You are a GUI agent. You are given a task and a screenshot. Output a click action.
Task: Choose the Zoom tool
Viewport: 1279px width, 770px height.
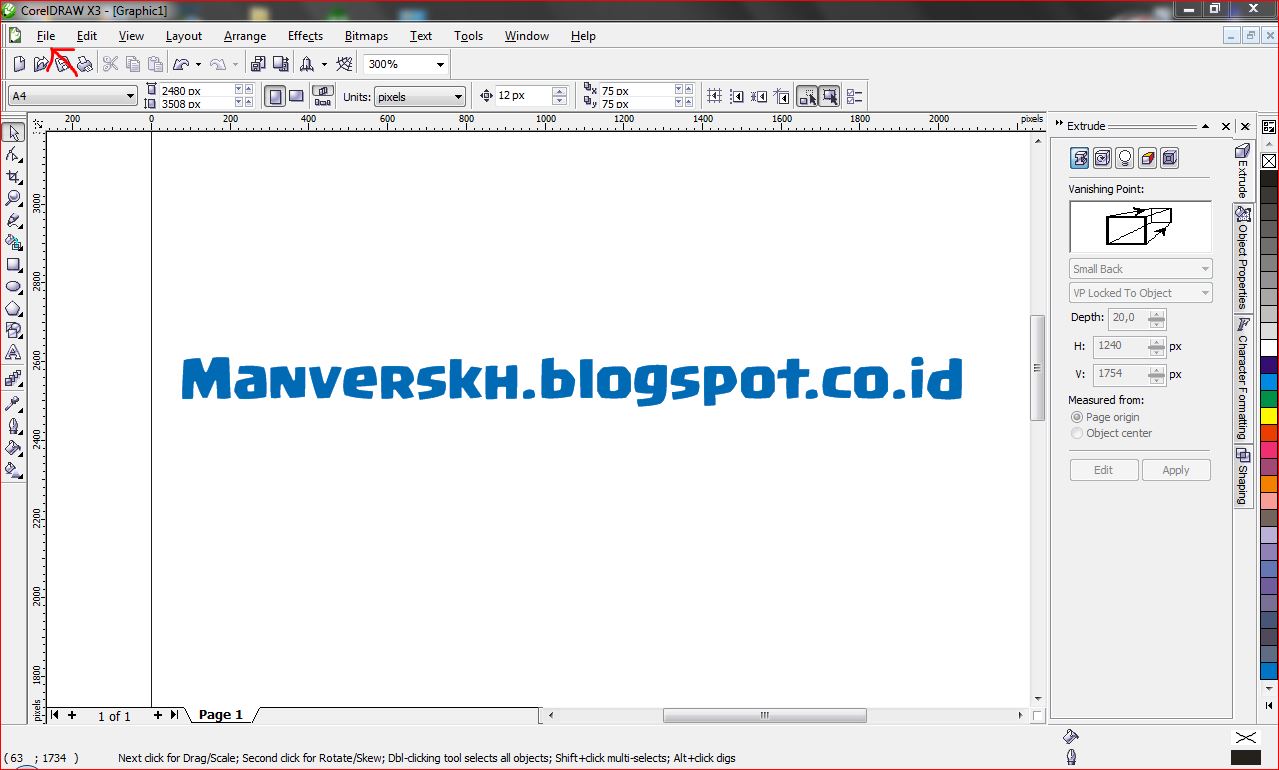pos(14,199)
